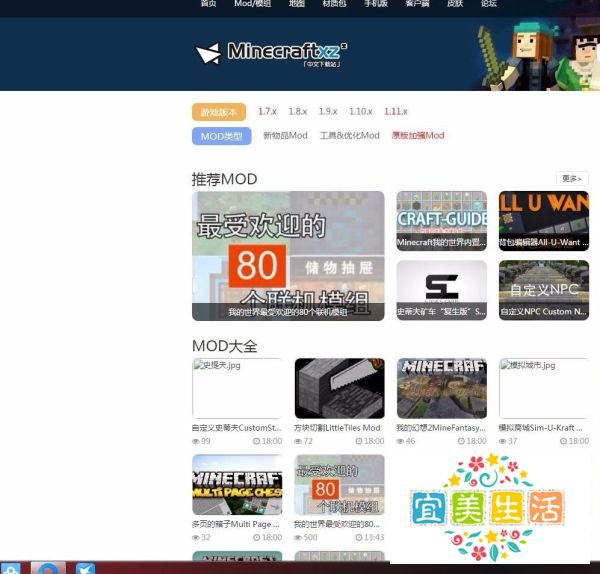Click the highlighted blue-ring browser taskbar icon
The width and height of the screenshot is (600, 574).
[48, 569]
